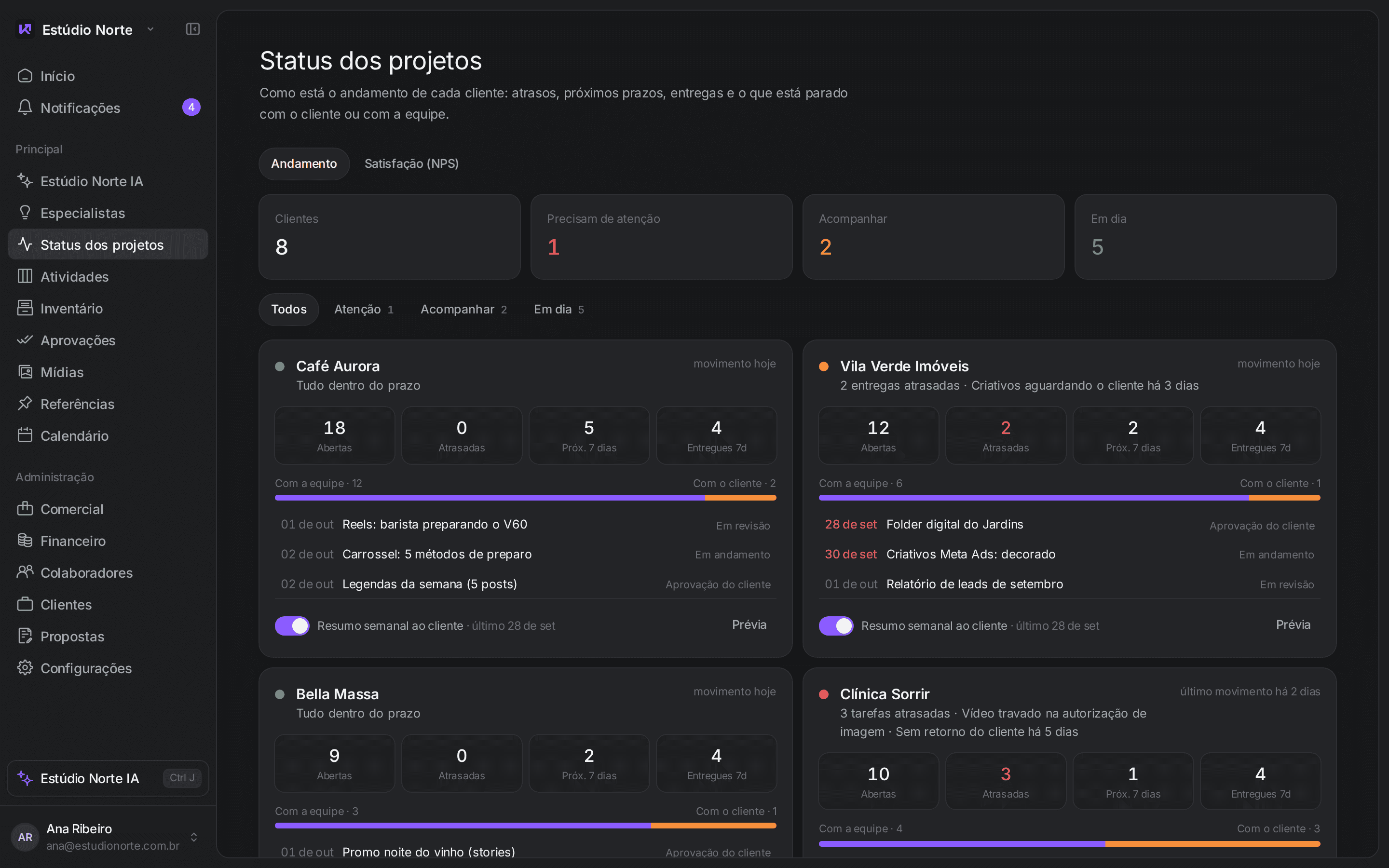Expand the Estúdio Norte workspace dropdown

pos(150,29)
